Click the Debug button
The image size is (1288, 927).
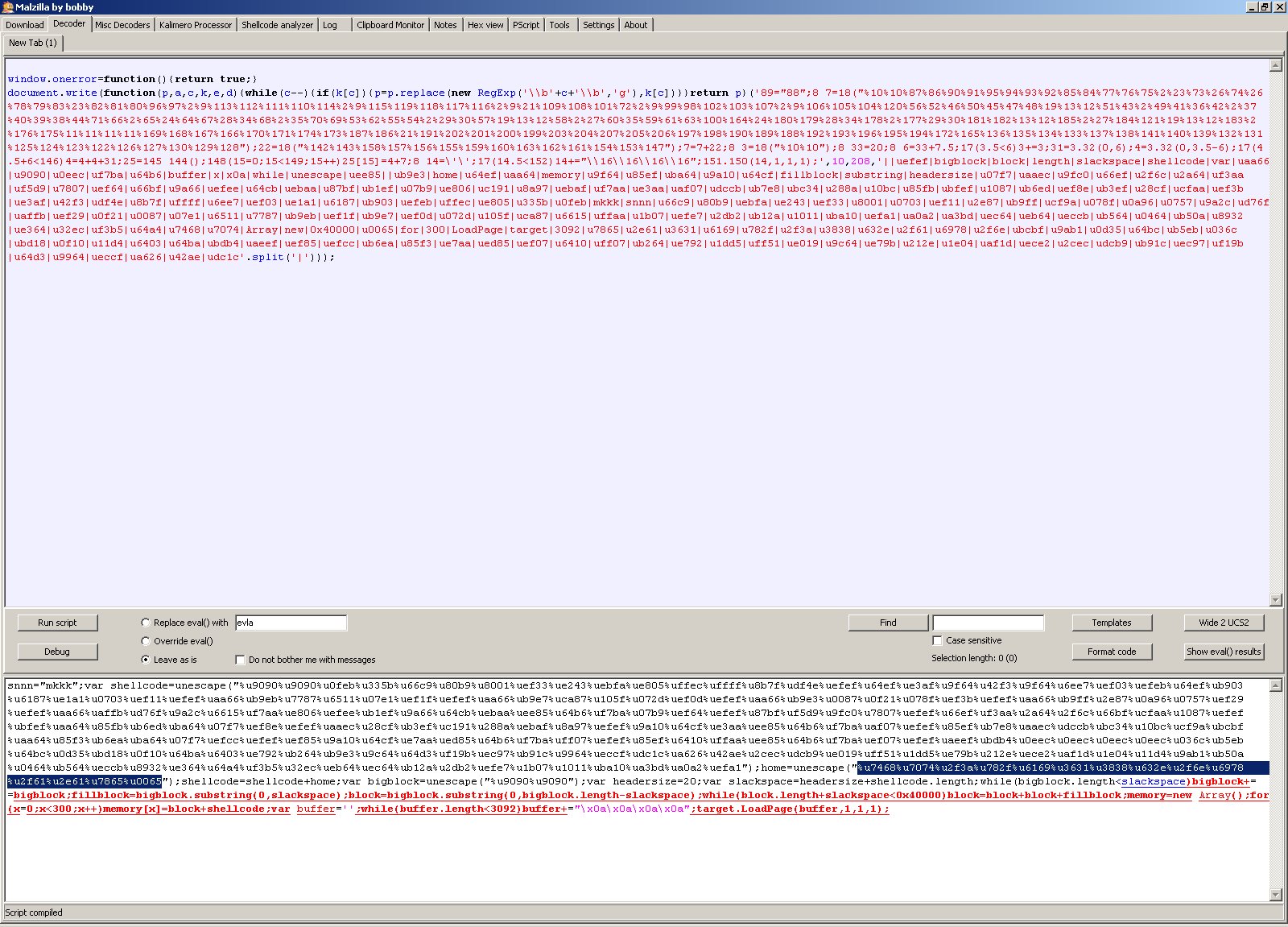(x=57, y=652)
